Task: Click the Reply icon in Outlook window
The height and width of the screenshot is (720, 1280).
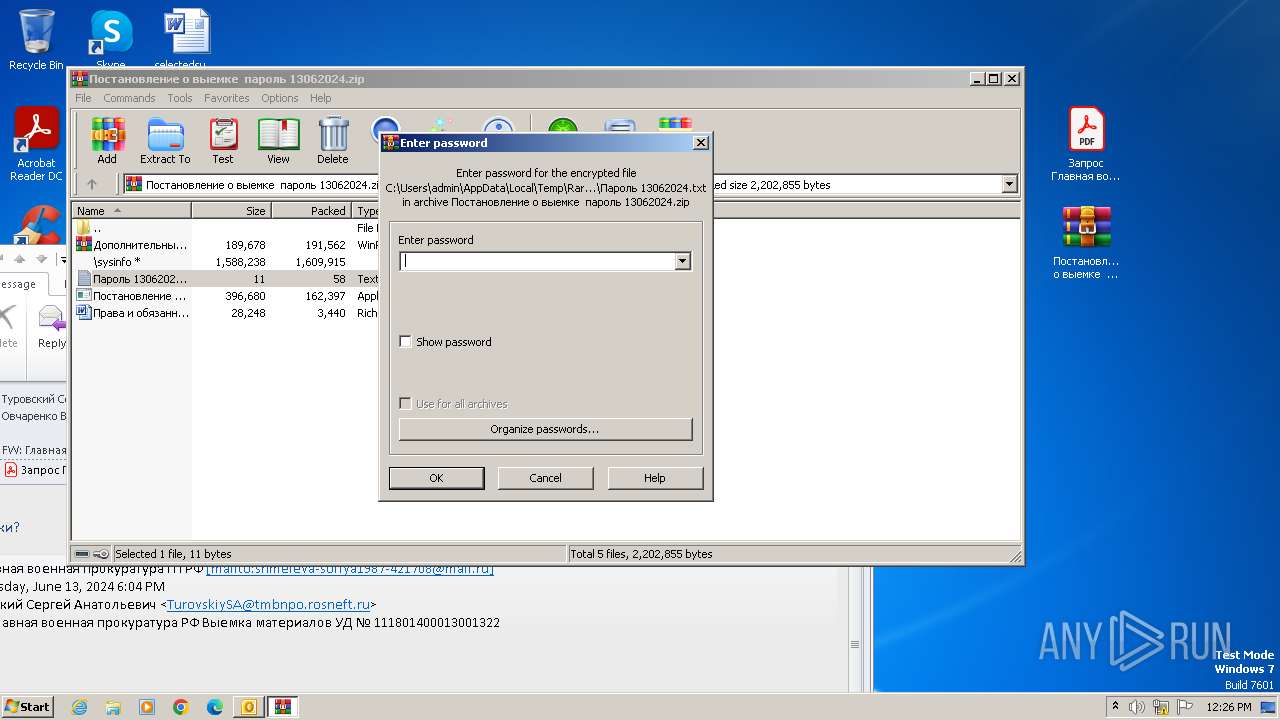Action: coord(51,328)
